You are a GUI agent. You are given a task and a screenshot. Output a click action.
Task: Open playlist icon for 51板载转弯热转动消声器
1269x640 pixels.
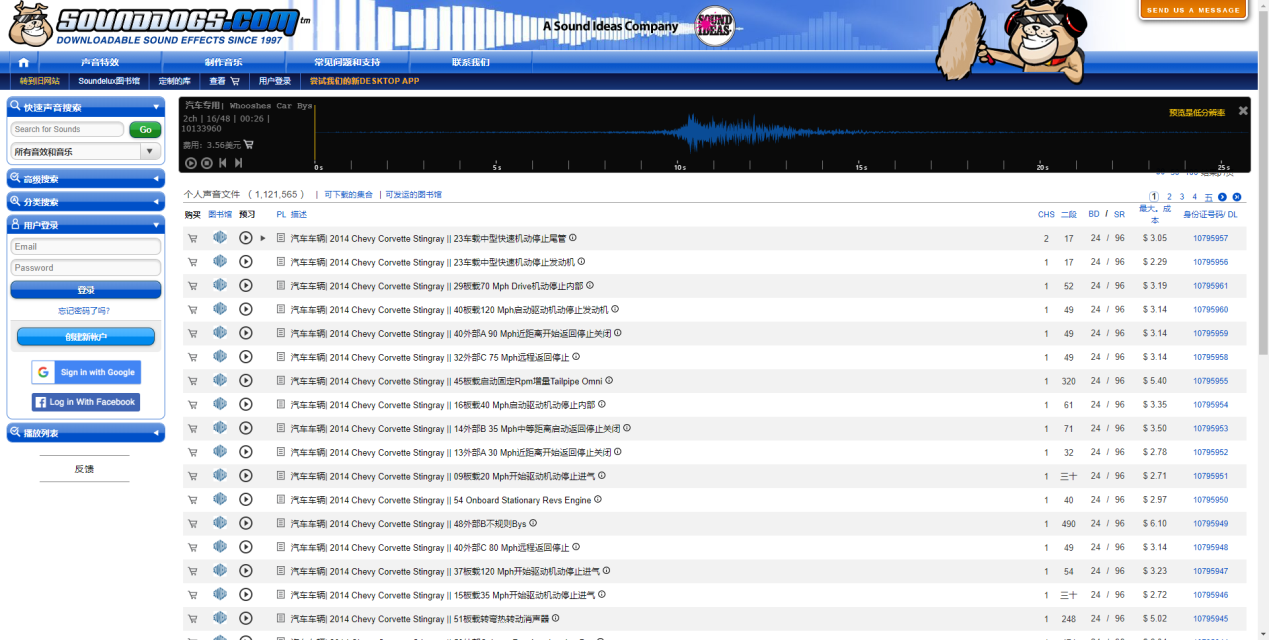(281, 619)
